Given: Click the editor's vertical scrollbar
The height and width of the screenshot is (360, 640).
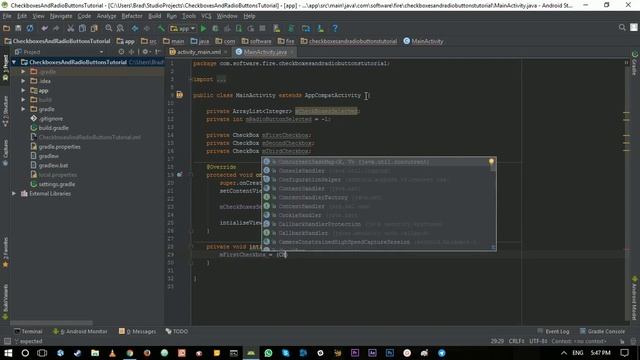Looking at the screenshot, I should (626, 192).
